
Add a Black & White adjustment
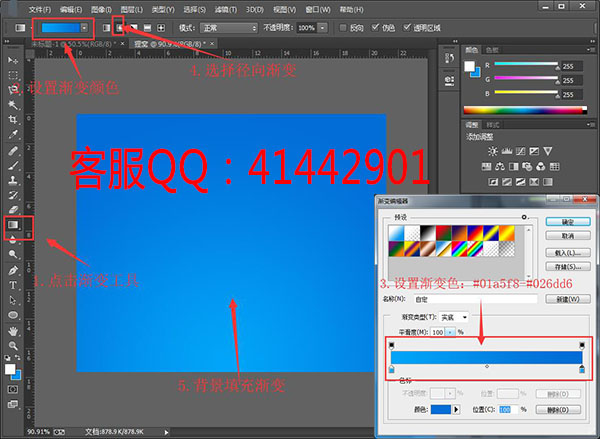[x=514, y=166]
